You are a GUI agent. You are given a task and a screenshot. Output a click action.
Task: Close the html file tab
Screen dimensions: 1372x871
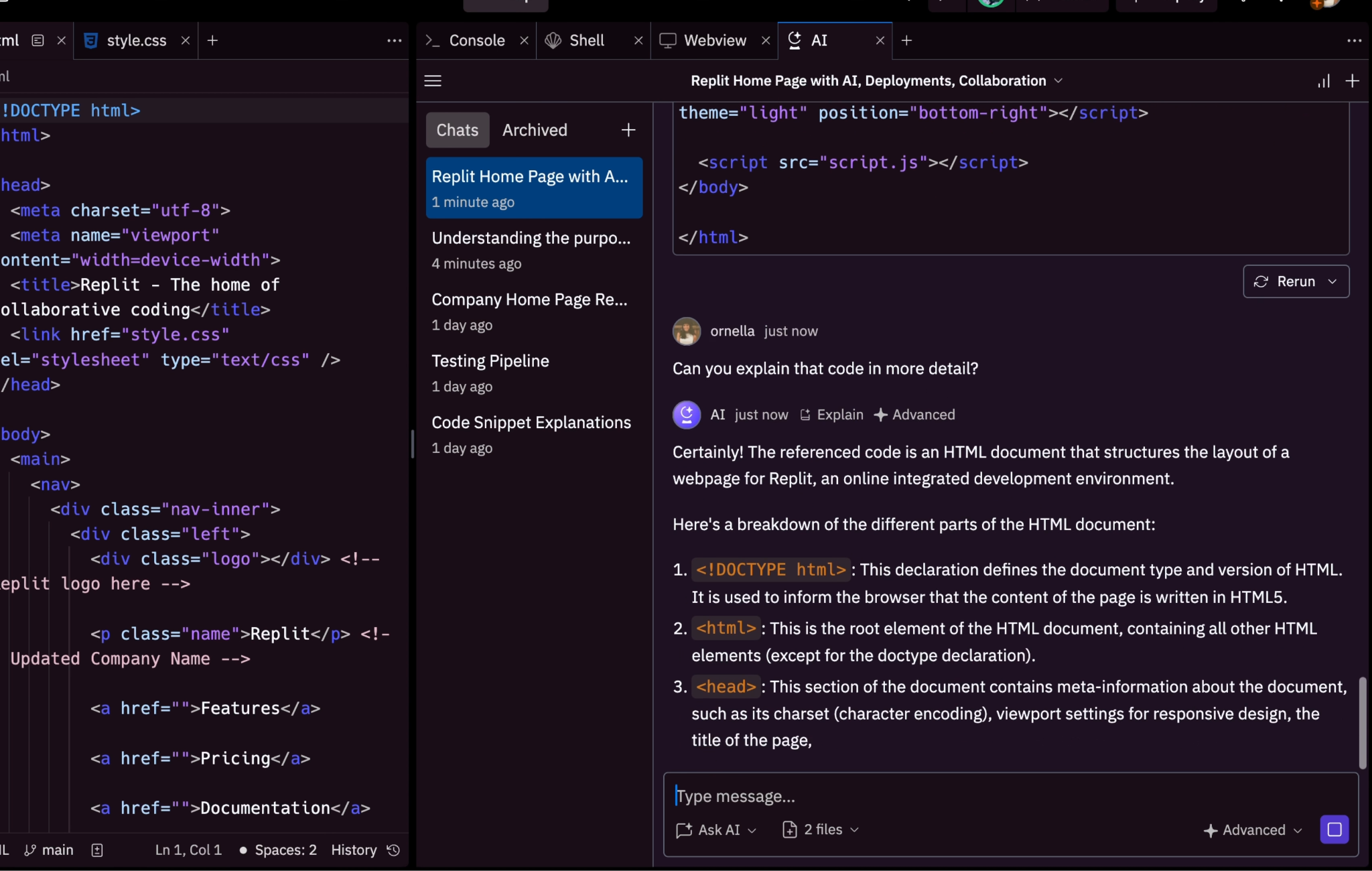pos(61,40)
